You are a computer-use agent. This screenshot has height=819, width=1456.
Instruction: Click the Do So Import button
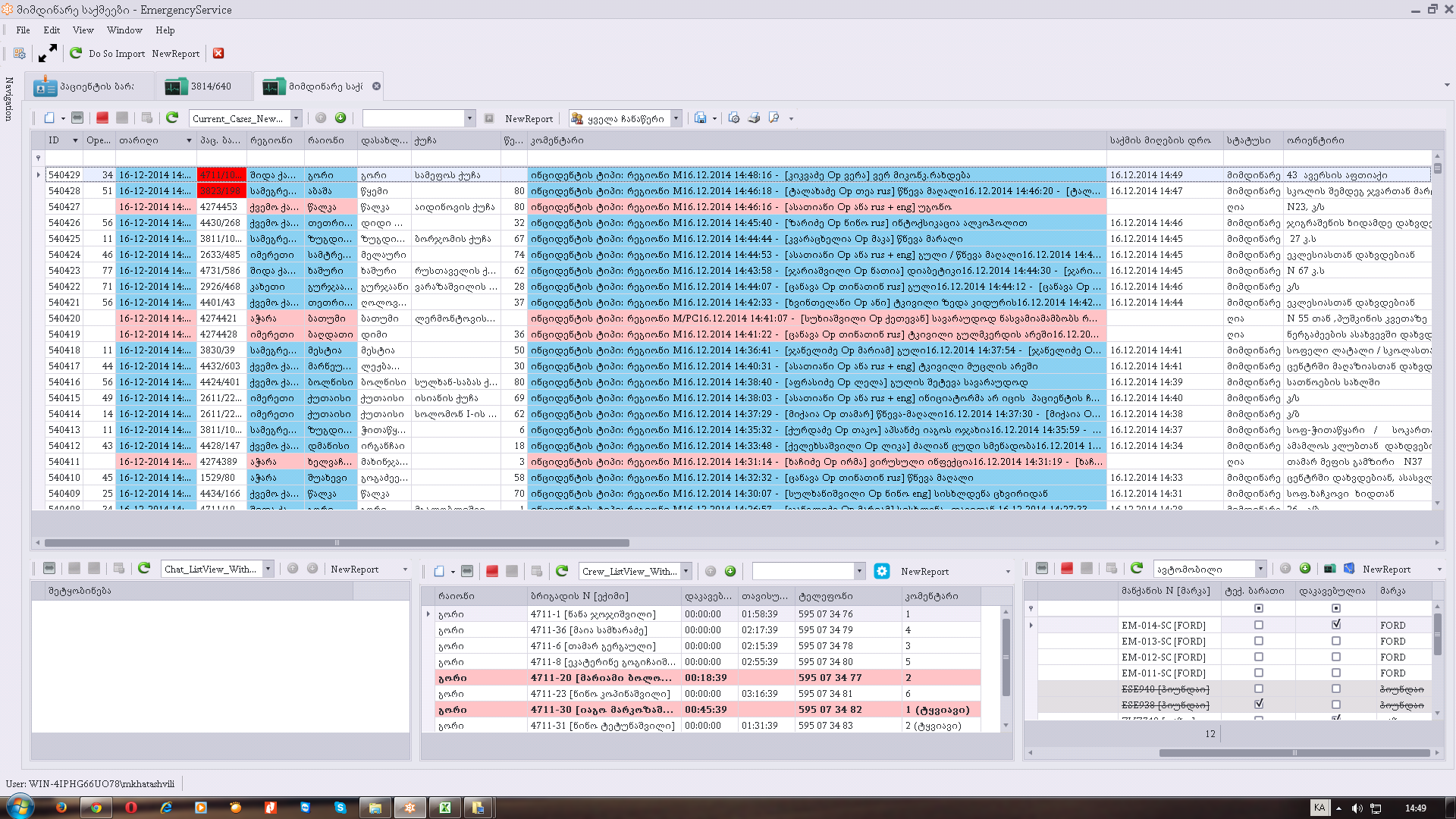point(116,54)
